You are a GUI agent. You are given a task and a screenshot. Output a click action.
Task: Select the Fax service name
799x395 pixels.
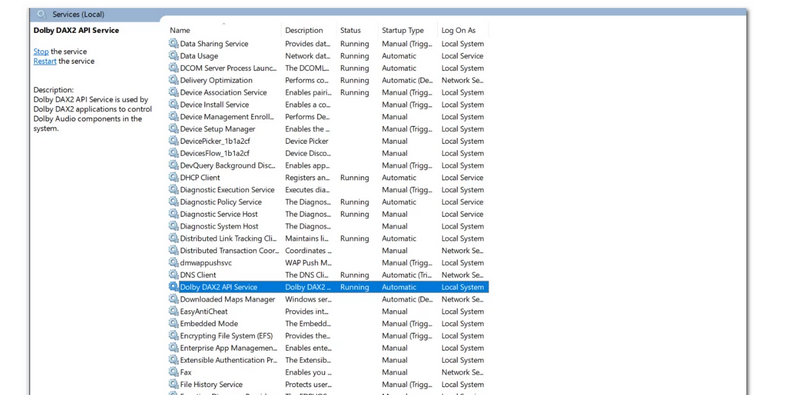pyautogui.click(x=185, y=373)
